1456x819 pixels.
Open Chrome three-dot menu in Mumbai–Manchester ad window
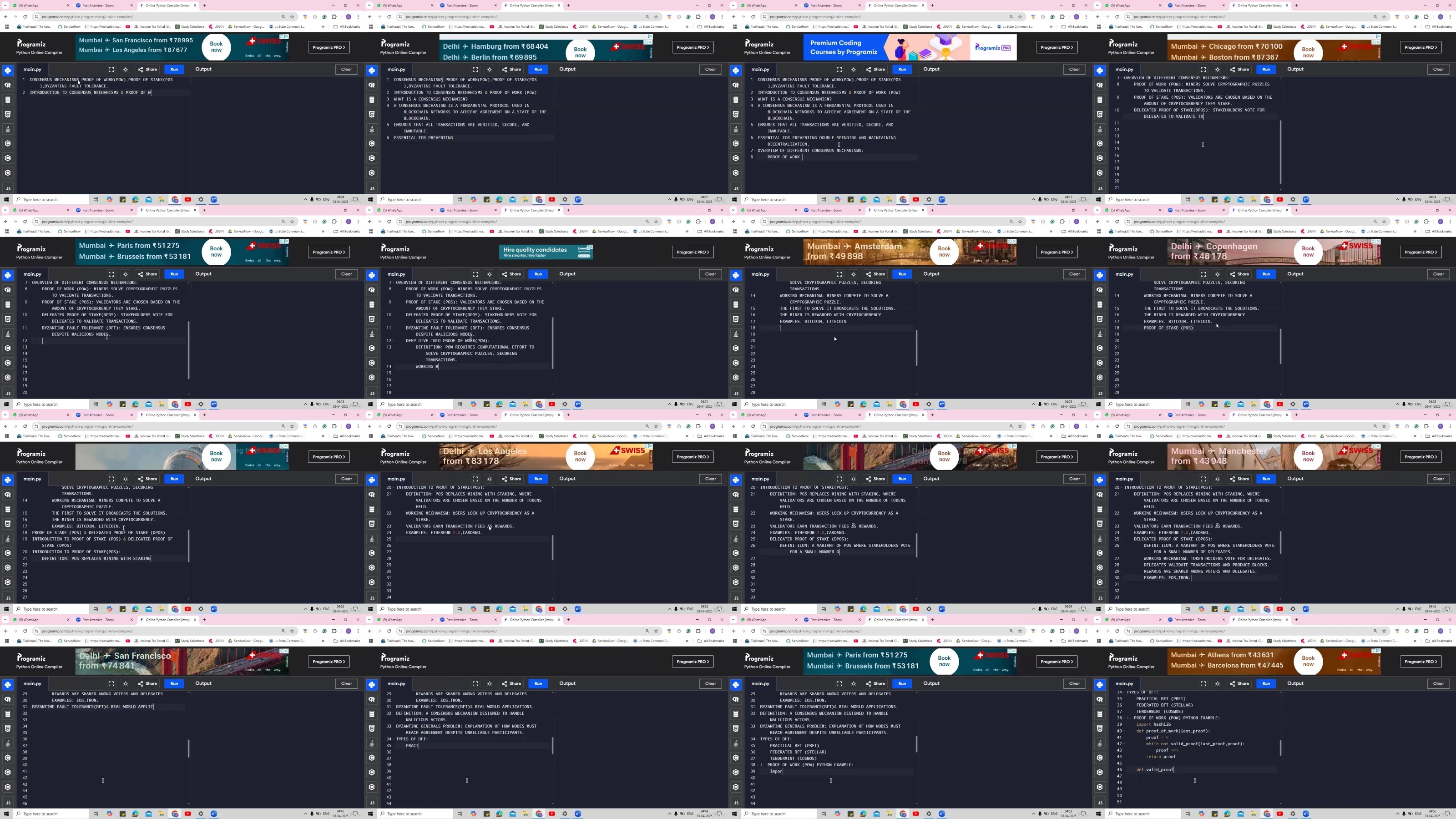(1451, 426)
